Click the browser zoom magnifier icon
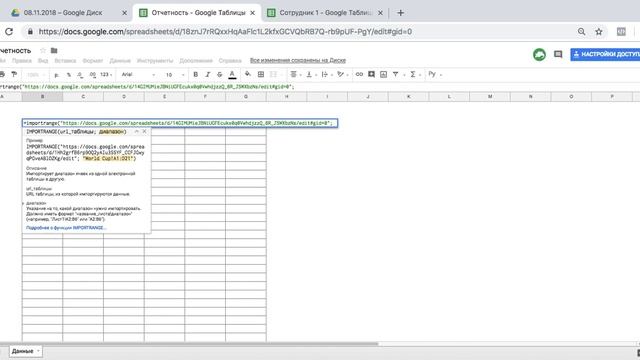 point(581,31)
